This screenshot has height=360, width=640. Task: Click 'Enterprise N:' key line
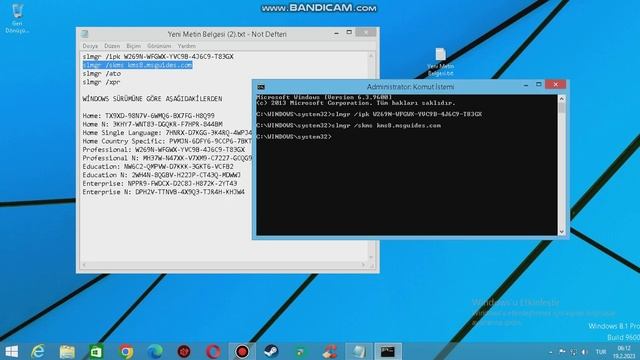click(164, 191)
